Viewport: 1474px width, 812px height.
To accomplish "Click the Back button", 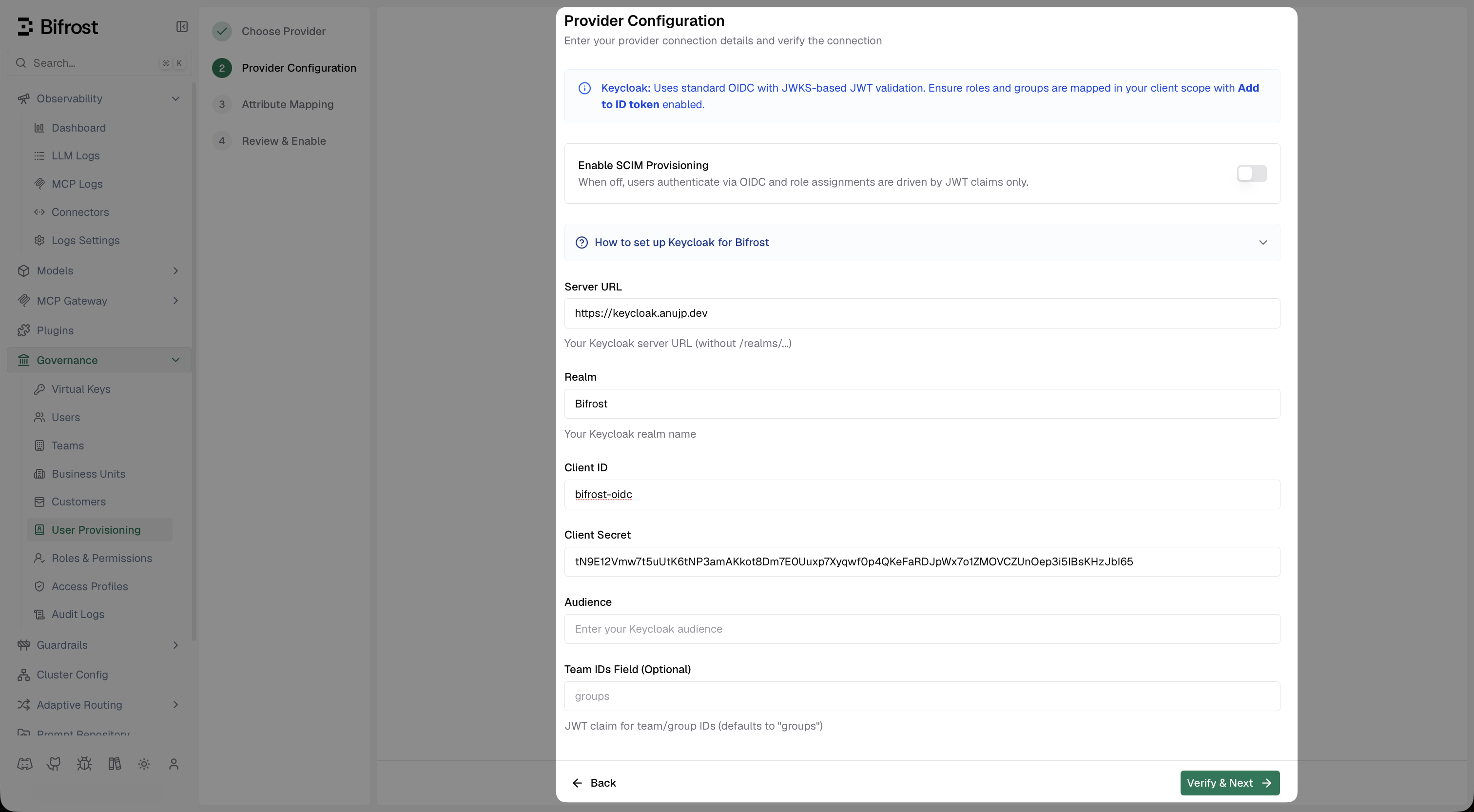I will [594, 783].
